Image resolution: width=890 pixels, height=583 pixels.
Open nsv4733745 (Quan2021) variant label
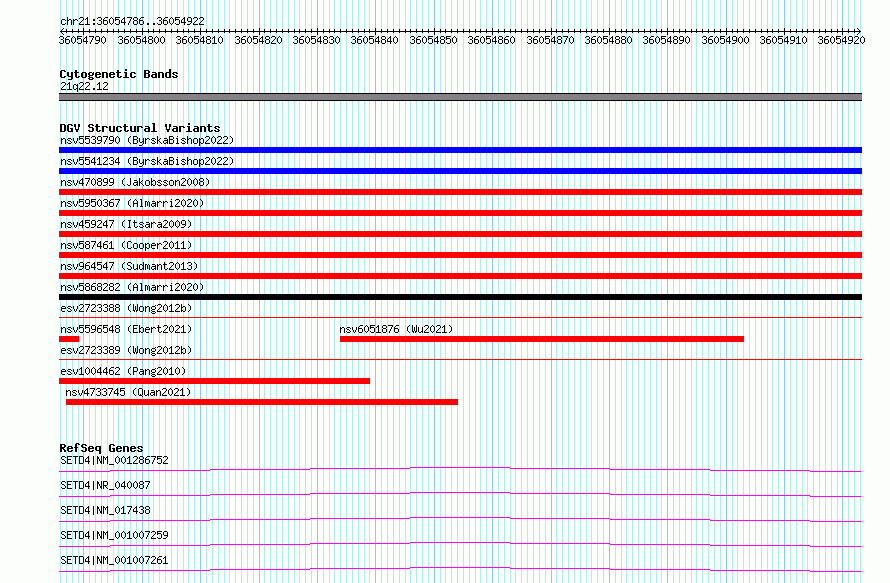128,392
